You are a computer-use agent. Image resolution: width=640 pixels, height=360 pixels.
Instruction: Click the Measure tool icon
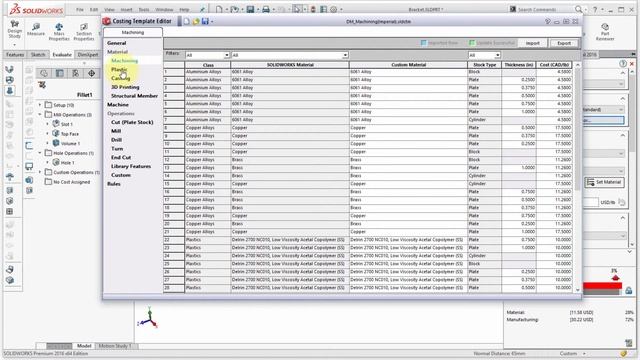pos(36,27)
